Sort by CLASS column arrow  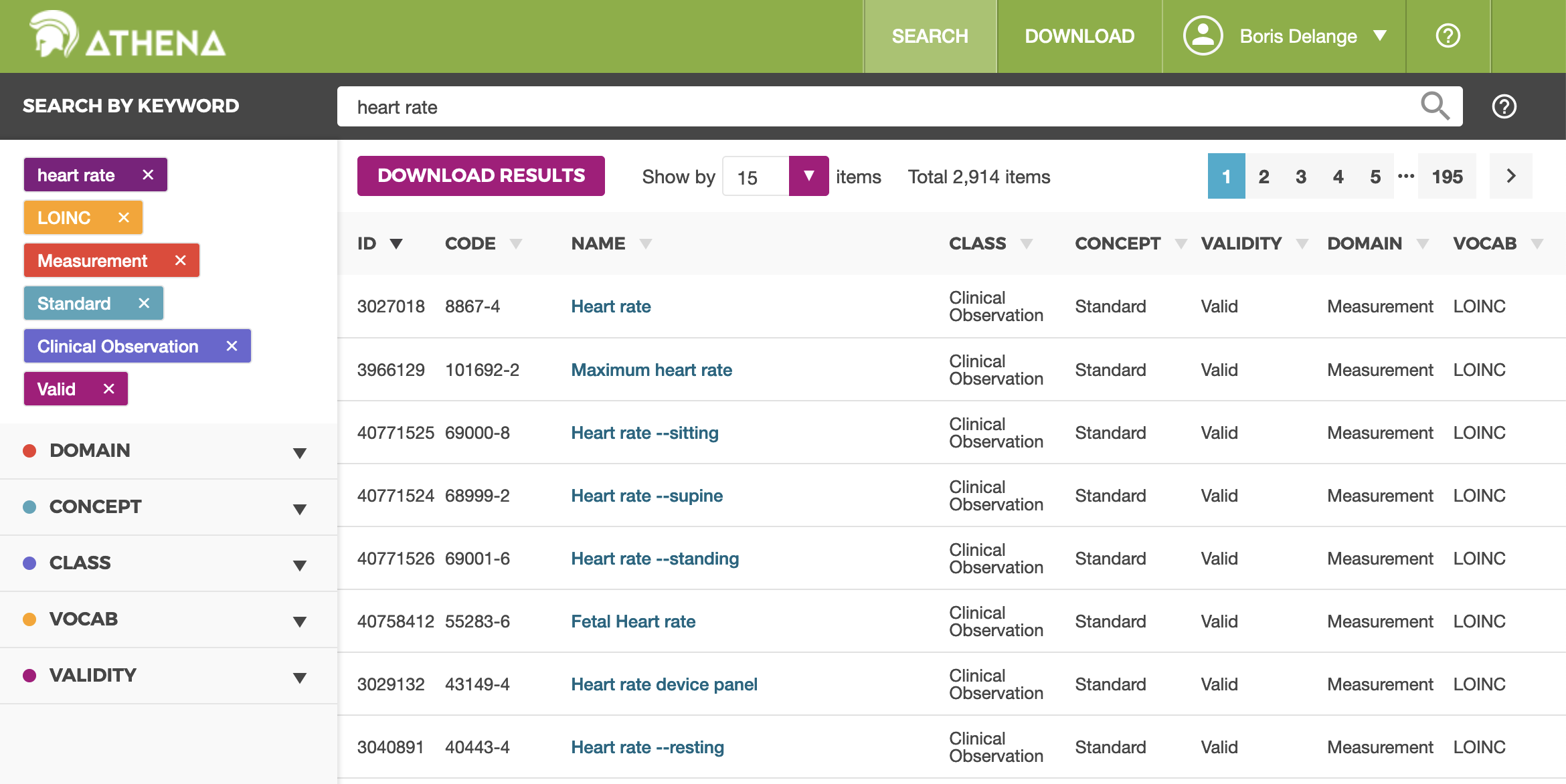pos(1026,243)
